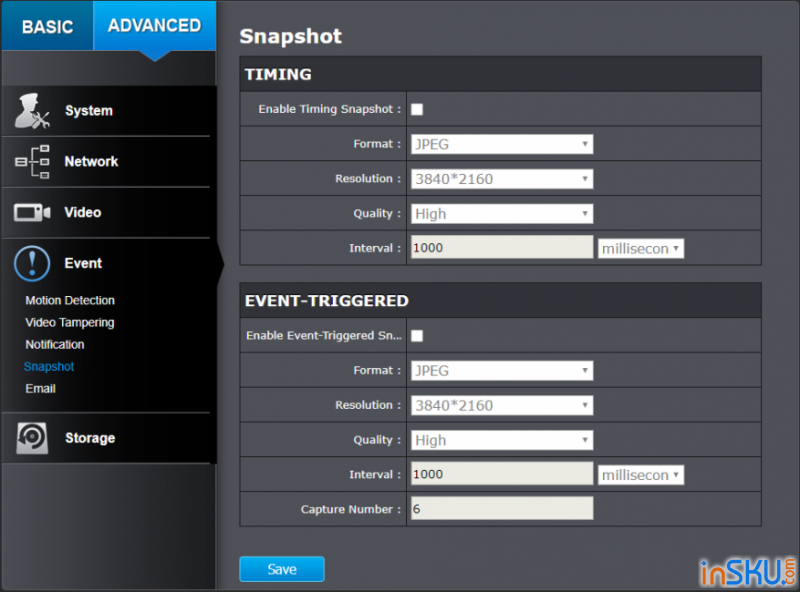Select the Snapshot submenu link
800x592 pixels.
[49, 366]
